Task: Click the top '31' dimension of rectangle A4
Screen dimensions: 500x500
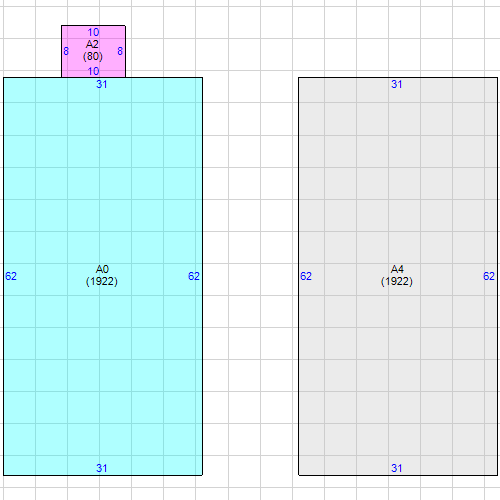Action: pos(397,84)
